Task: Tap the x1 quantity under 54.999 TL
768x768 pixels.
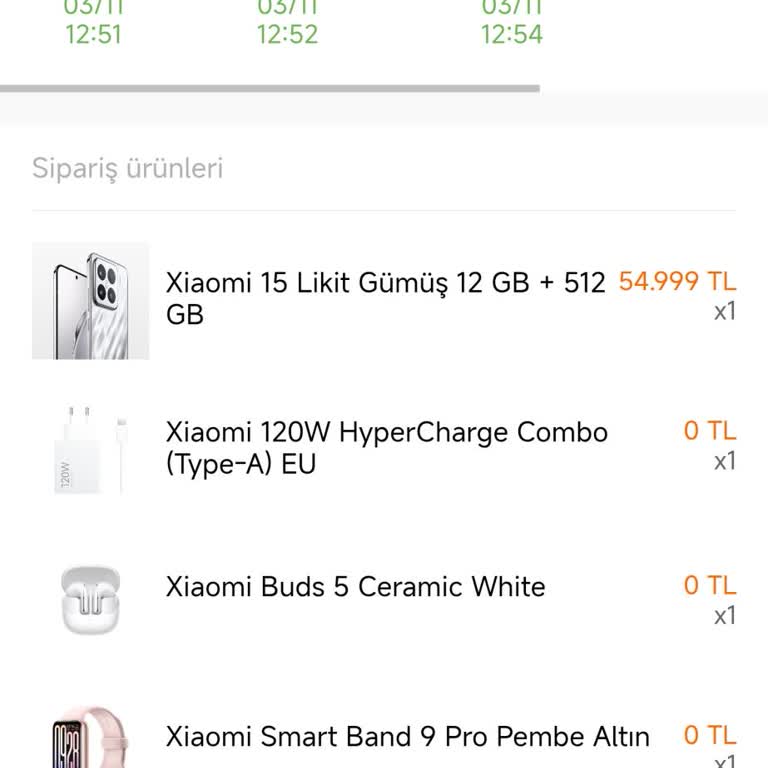Action: coord(724,311)
